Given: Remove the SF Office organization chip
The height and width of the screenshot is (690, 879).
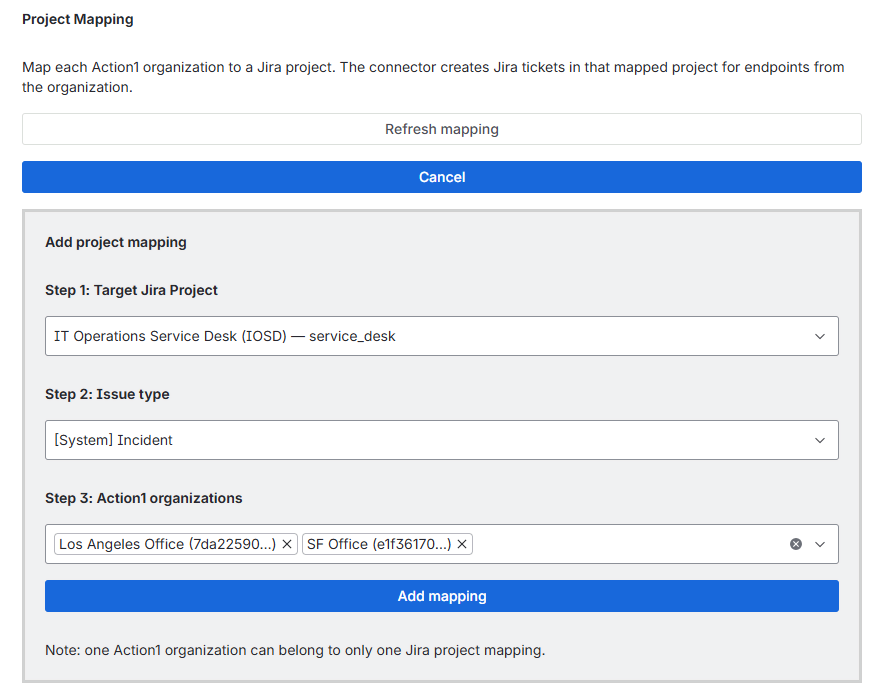Looking at the screenshot, I should [462, 544].
